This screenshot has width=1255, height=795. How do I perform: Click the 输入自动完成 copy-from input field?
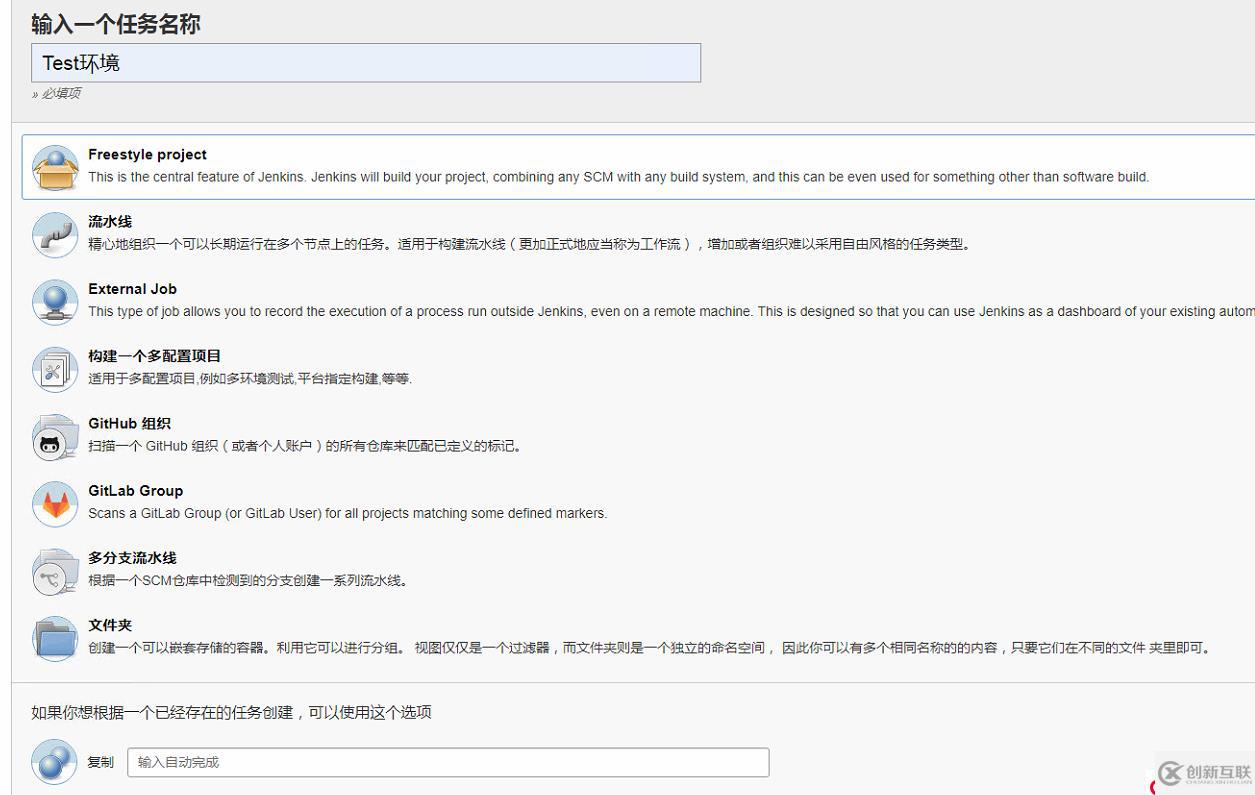point(448,762)
